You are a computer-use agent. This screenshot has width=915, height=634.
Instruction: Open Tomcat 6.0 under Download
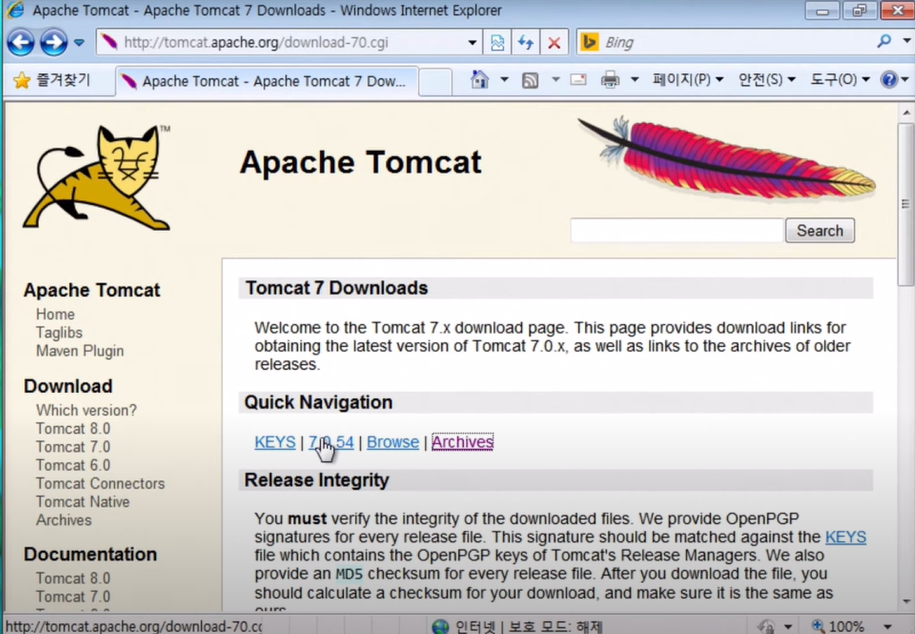(x=73, y=465)
